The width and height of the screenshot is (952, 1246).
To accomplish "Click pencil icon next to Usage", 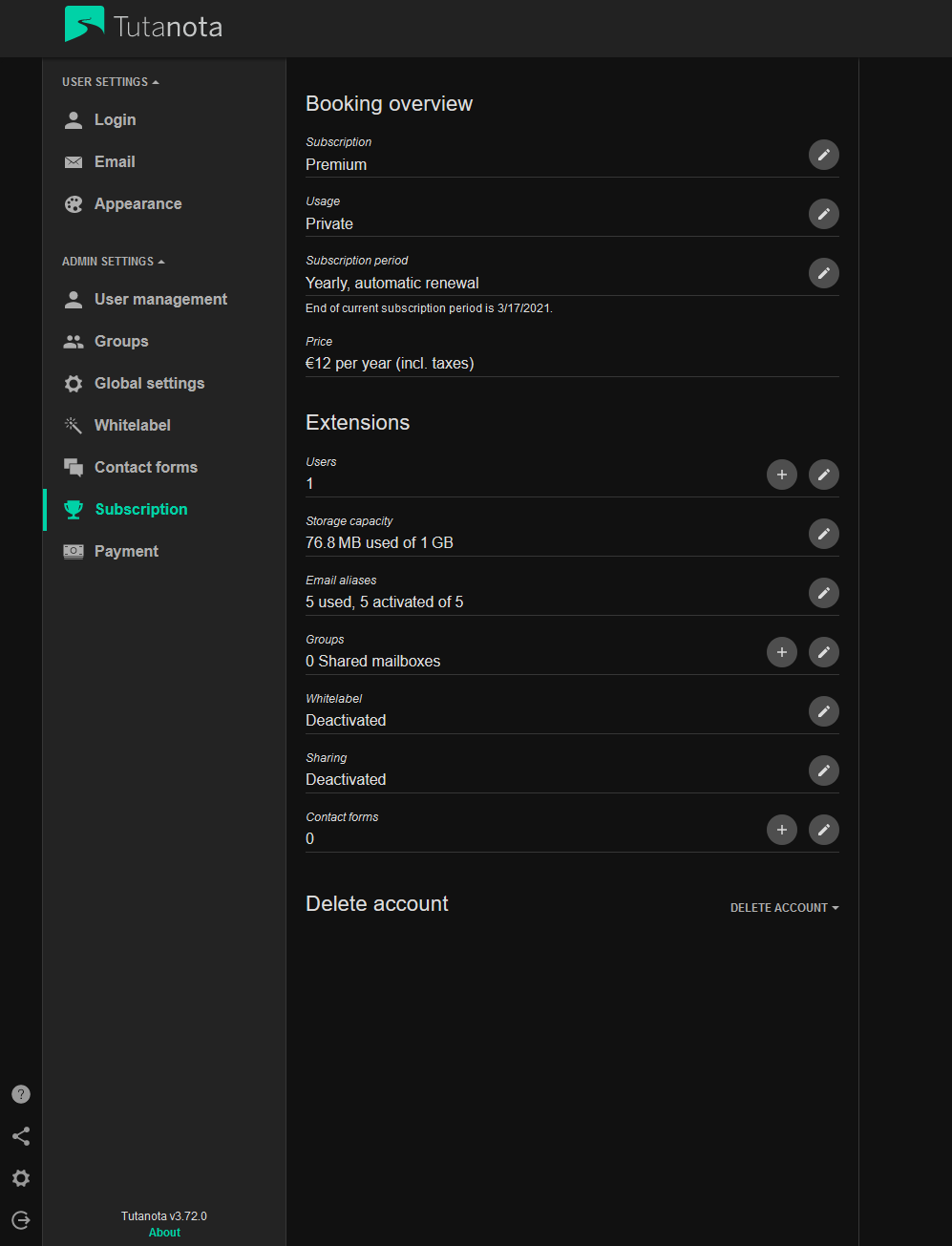I will (x=823, y=214).
